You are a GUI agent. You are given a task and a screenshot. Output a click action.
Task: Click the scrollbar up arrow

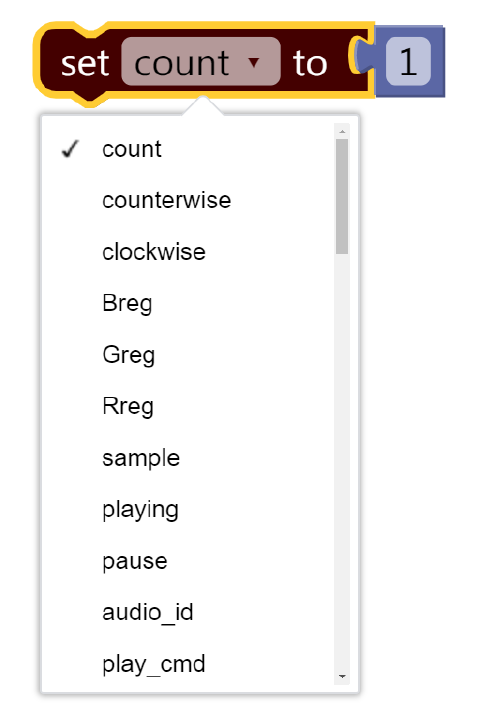coord(342,131)
